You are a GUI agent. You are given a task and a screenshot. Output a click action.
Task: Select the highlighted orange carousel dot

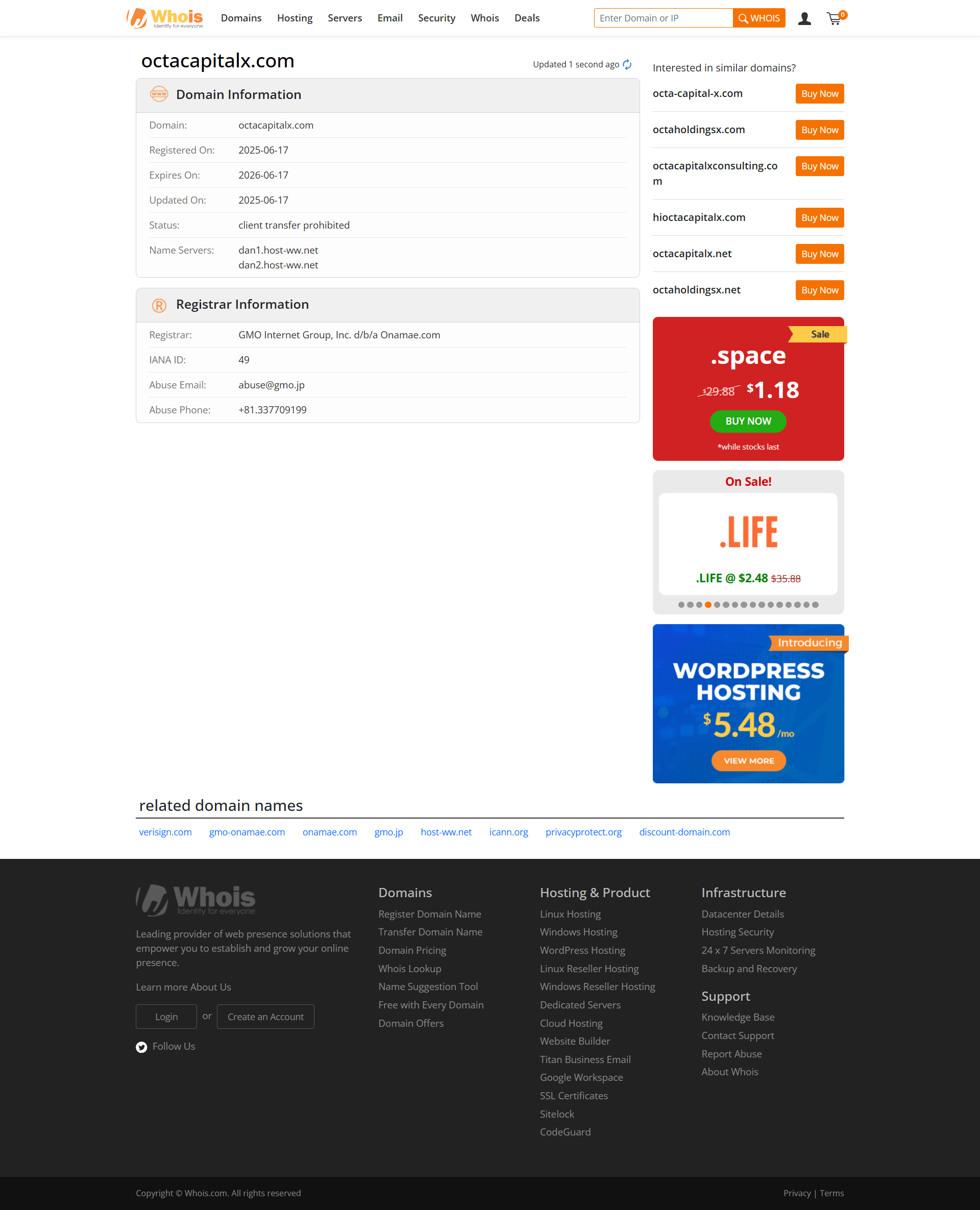point(708,604)
